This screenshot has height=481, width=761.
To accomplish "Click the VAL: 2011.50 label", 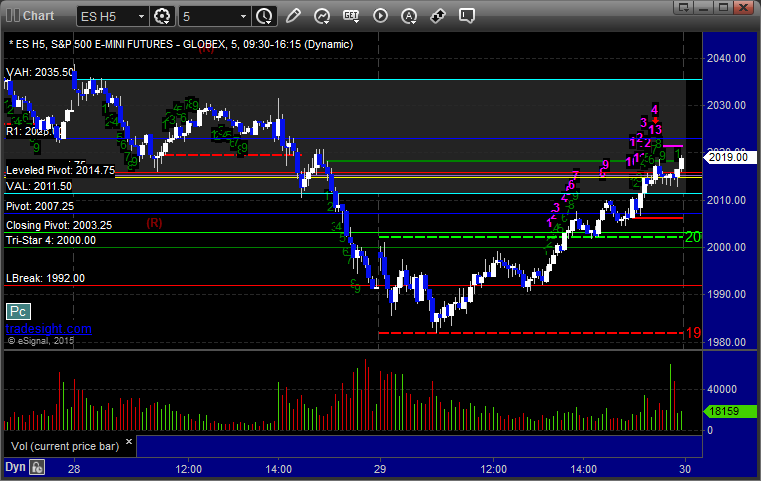I will 39,186.
